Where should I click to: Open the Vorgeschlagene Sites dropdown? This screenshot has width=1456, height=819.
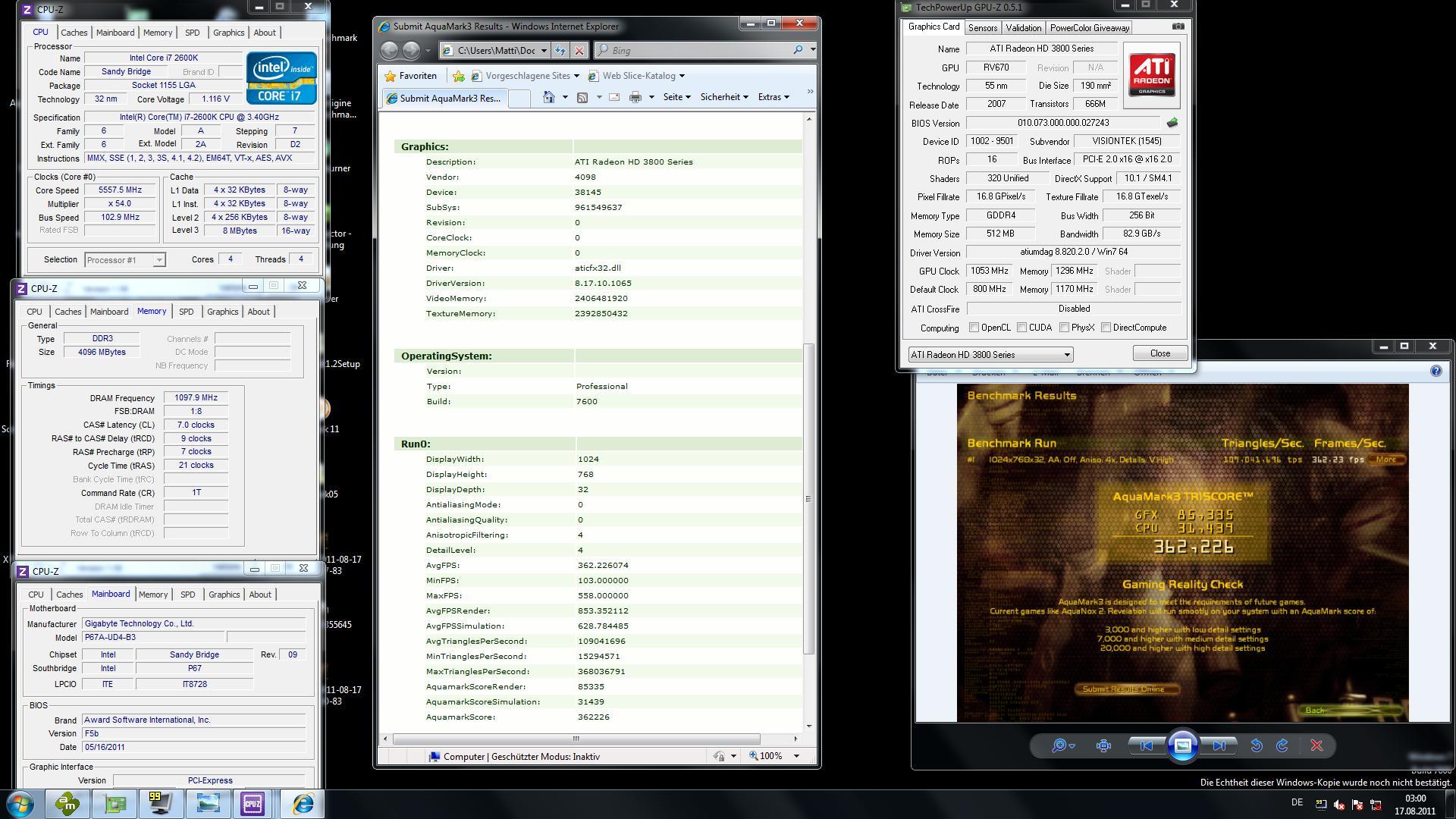tap(576, 76)
